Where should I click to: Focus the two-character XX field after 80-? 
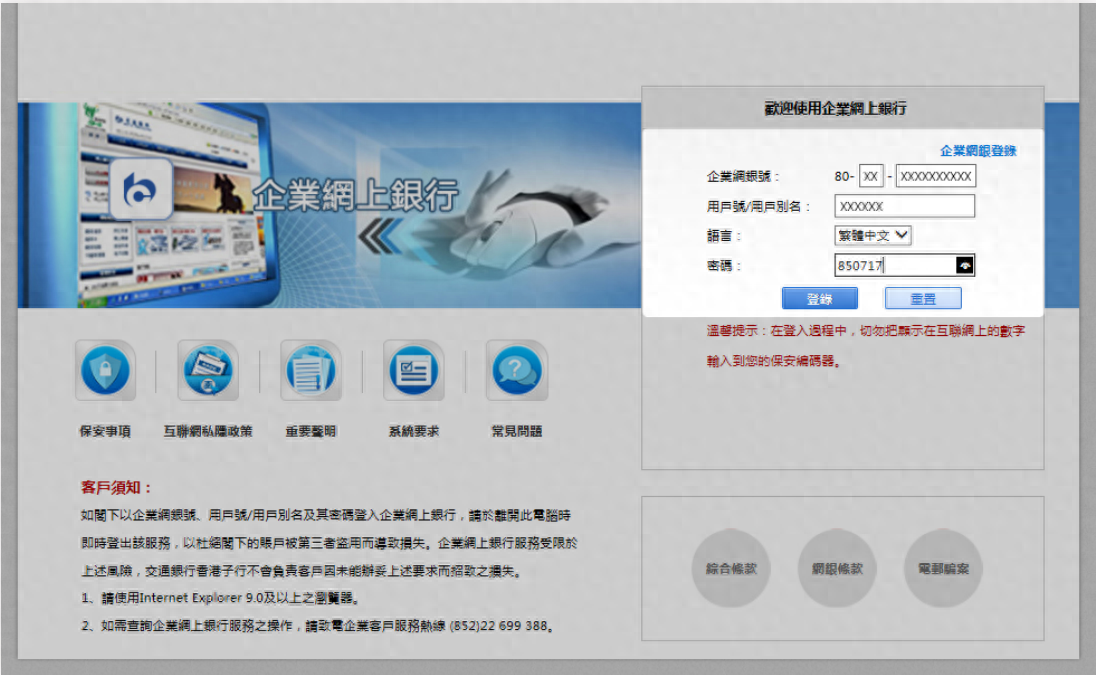point(871,177)
